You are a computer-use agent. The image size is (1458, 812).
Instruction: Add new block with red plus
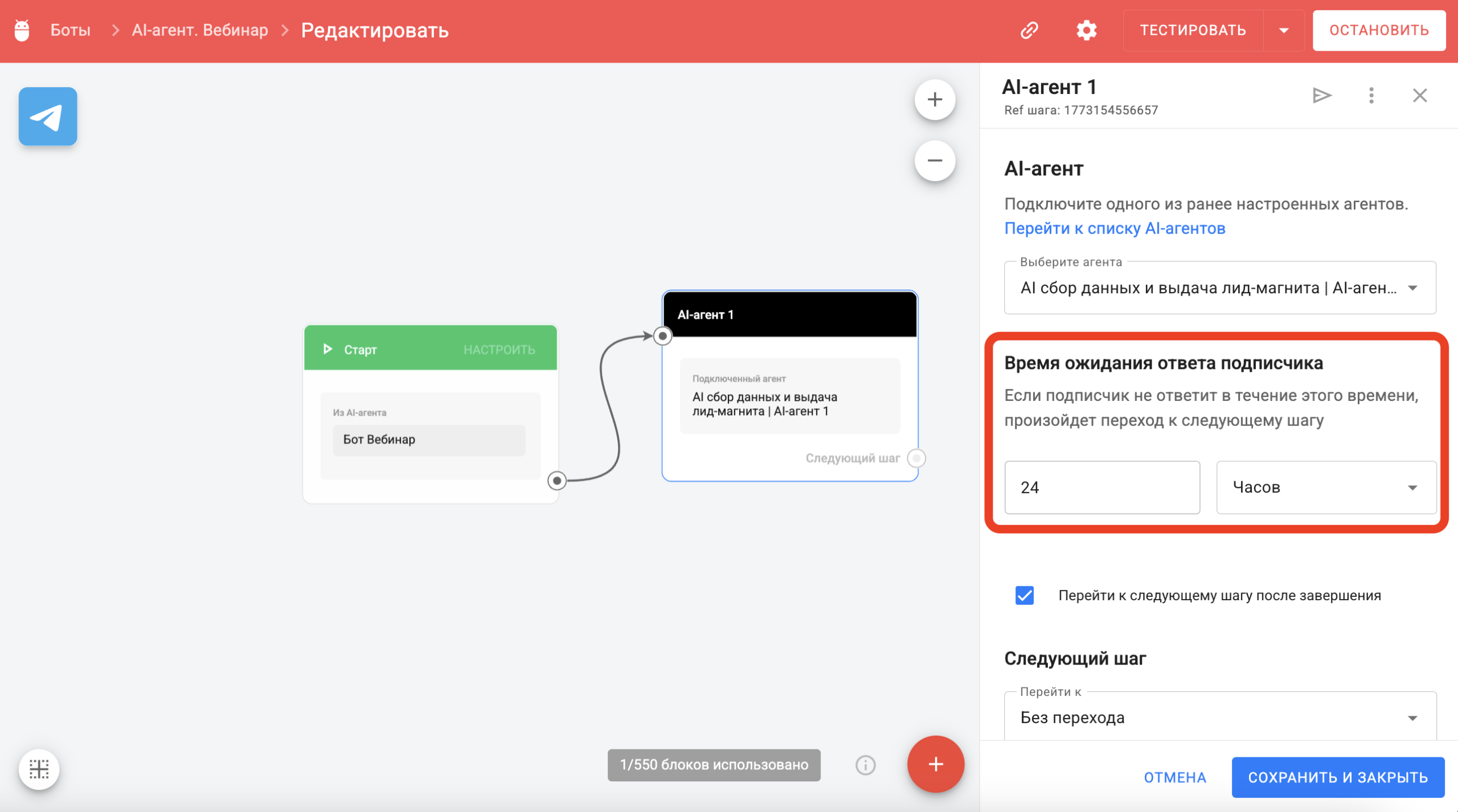pyautogui.click(x=935, y=764)
